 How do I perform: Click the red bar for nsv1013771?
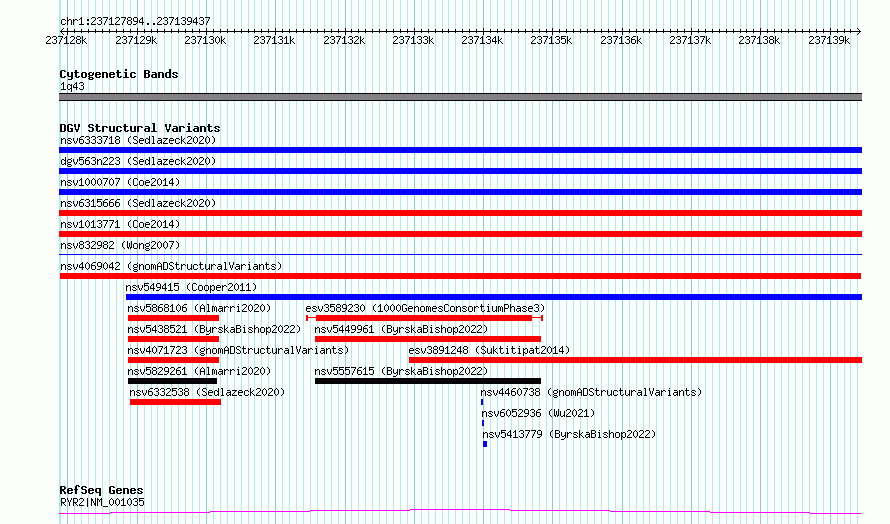click(460, 234)
